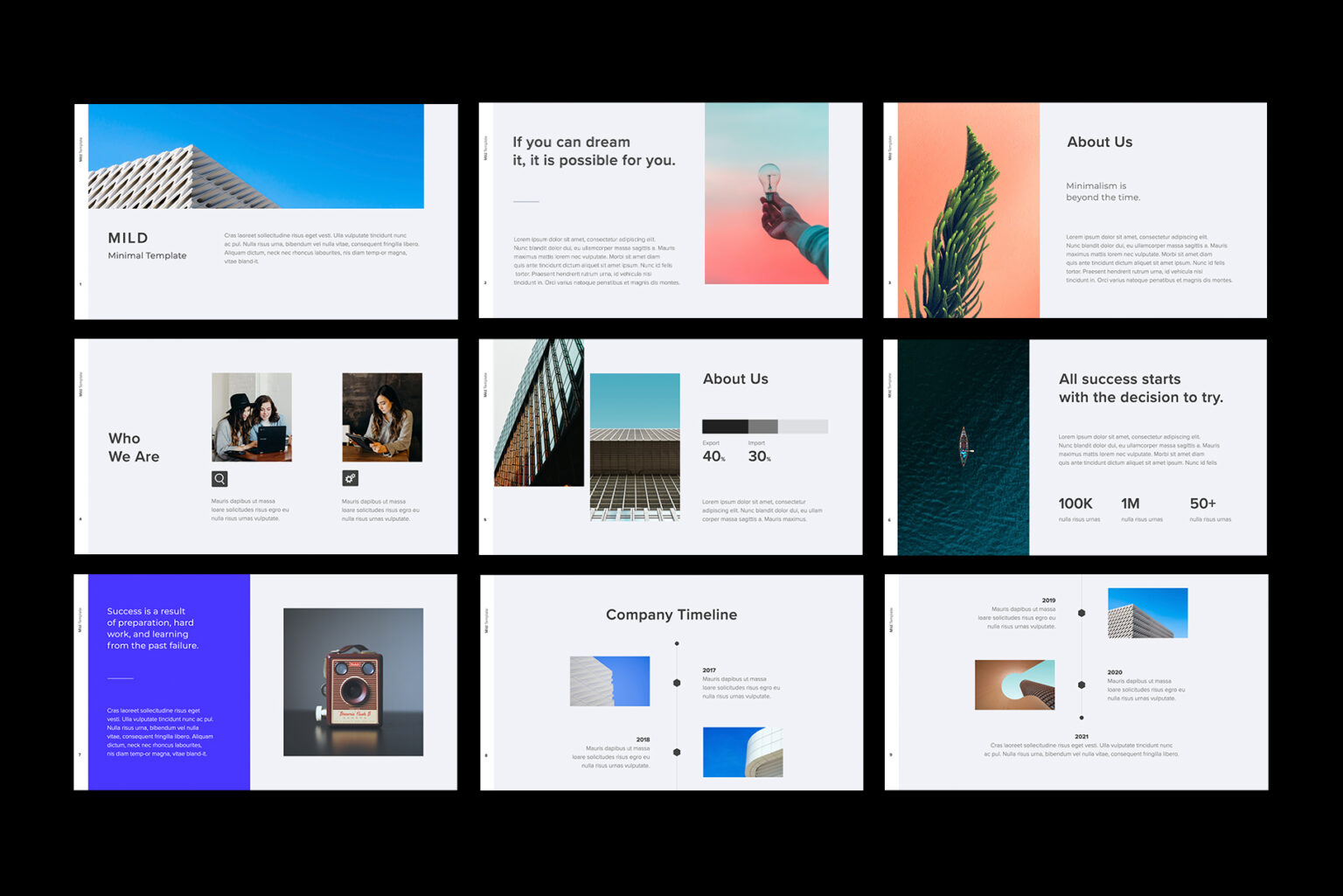The height and width of the screenshot is (896, 1343).
Task: Click the '1M' statistic
Action: (x=1131, y=504)
